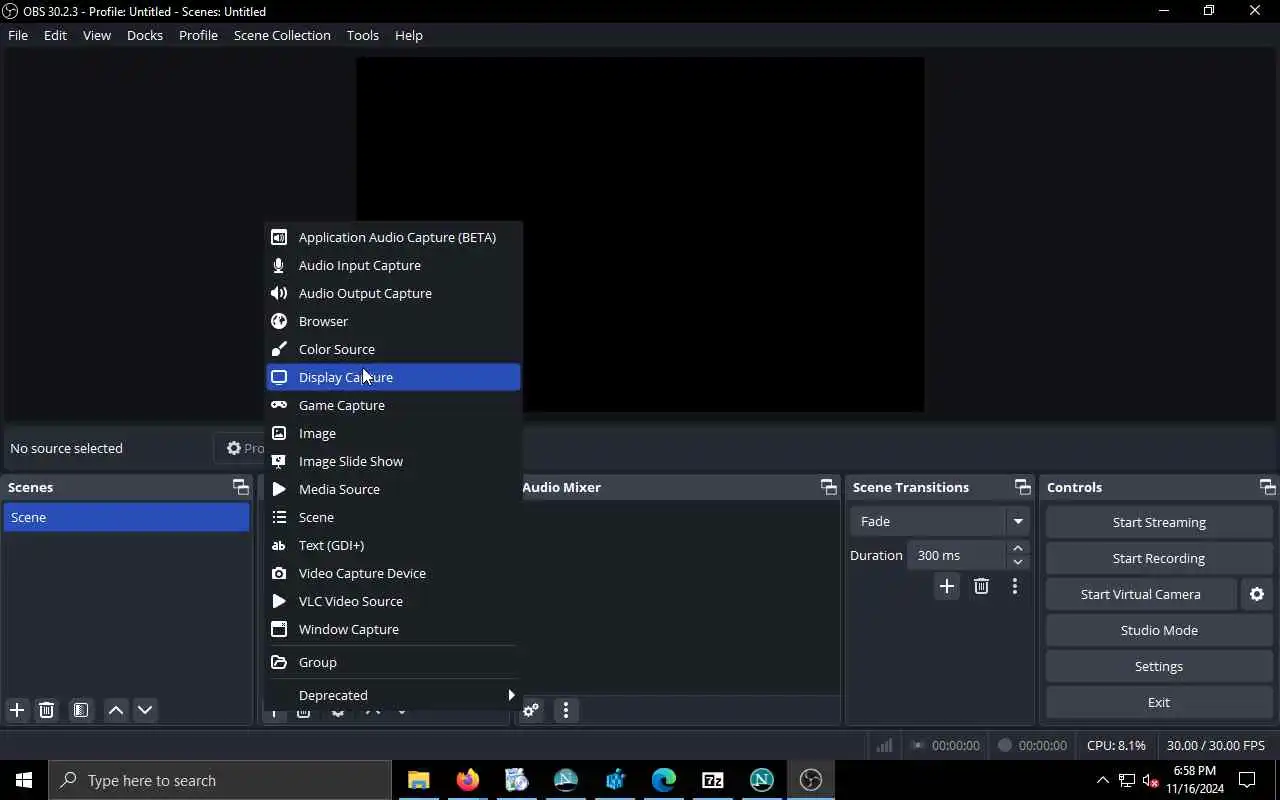The height and width of the screenshot is (800, 1280).
Task: Open the Scene Collection menu
Action: (x=282, y=35)
